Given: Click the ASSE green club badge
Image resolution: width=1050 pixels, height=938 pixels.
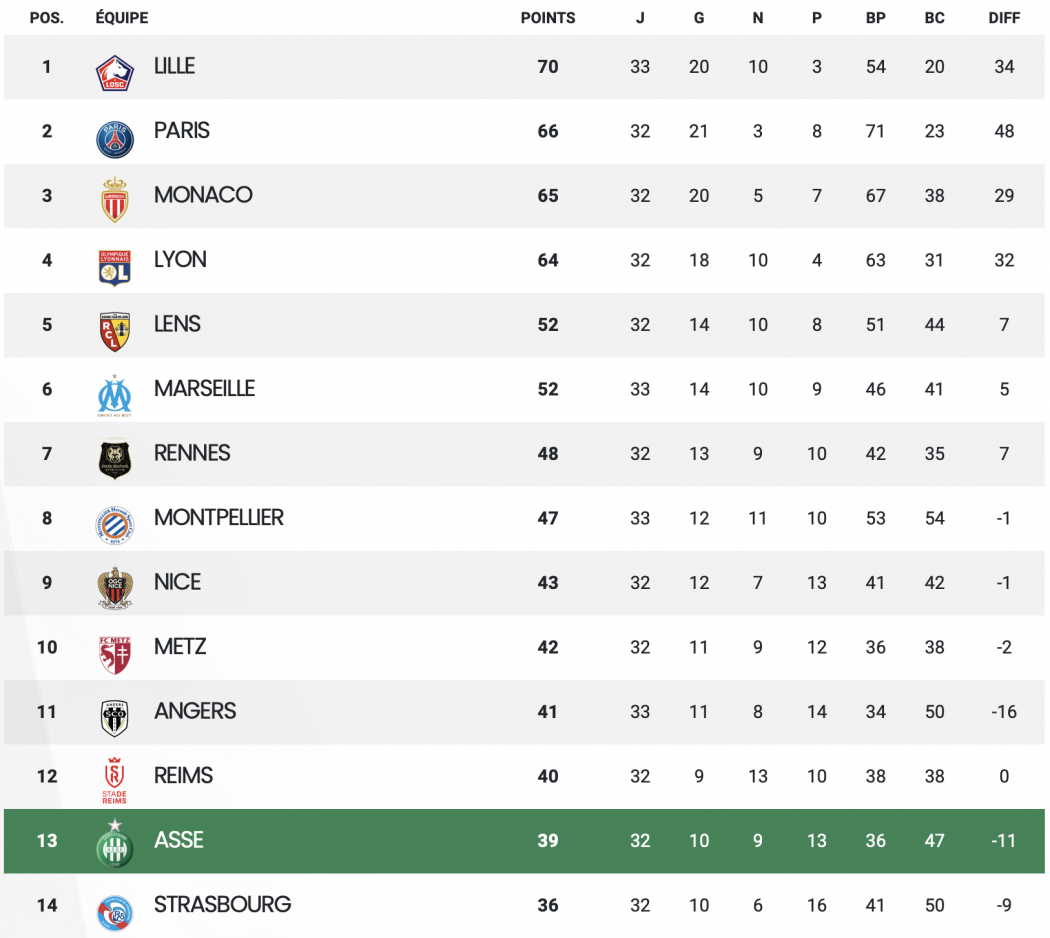Looking at the screenshot, I should coord(115,843).
